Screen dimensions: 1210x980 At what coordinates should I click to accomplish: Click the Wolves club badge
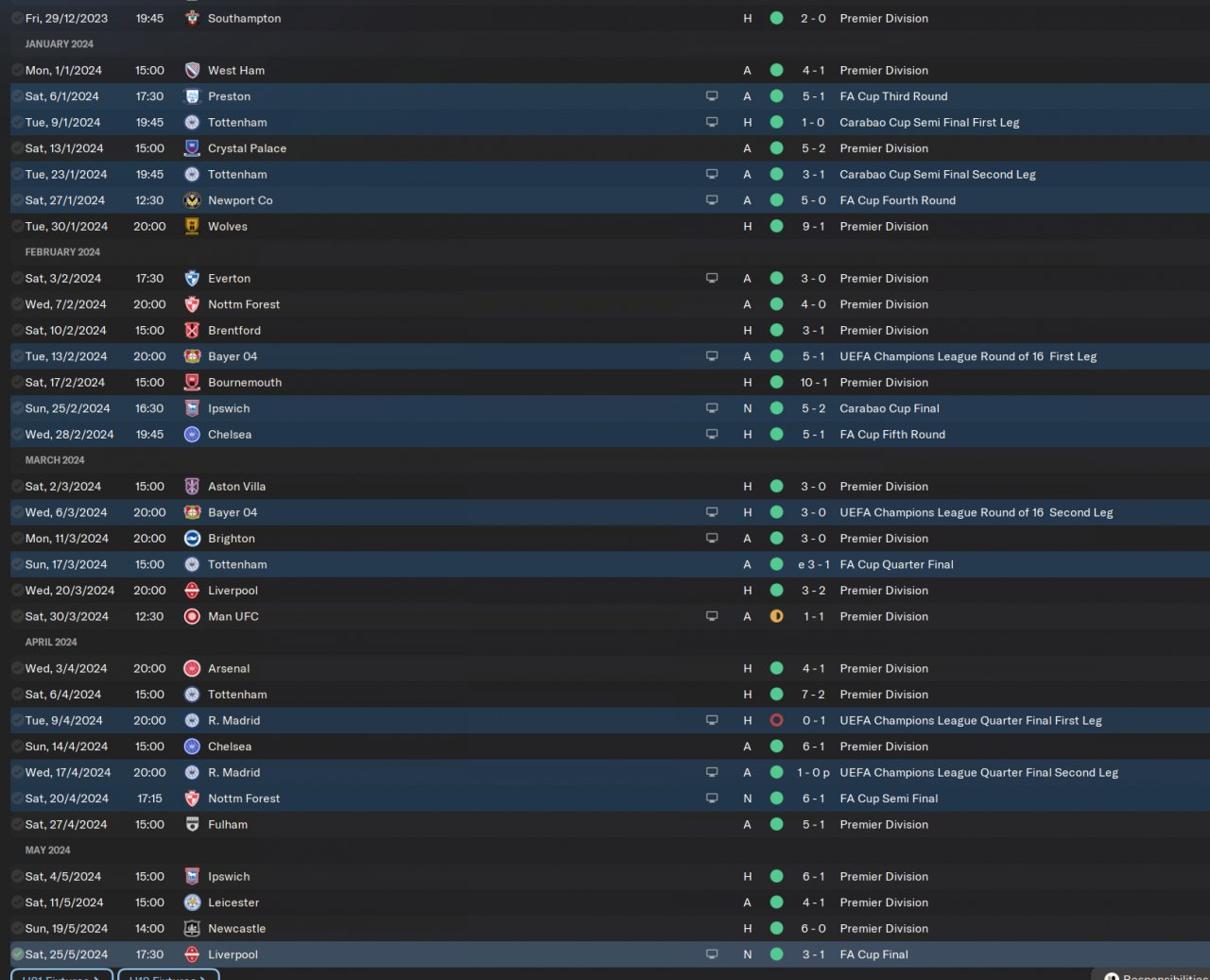pyautogui.click(x=192, y=226)
